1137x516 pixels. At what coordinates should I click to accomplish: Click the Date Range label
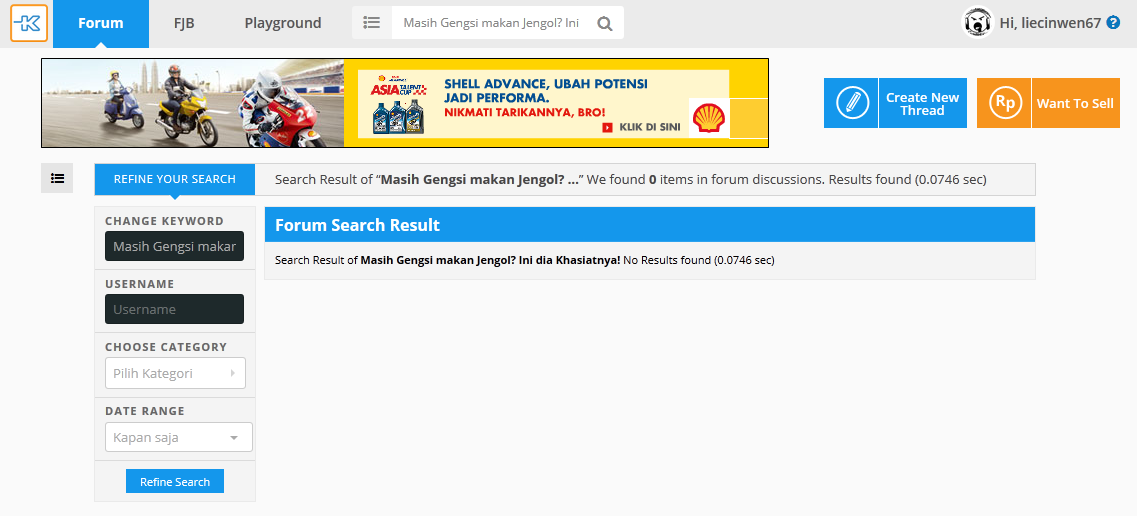[145, 411]
